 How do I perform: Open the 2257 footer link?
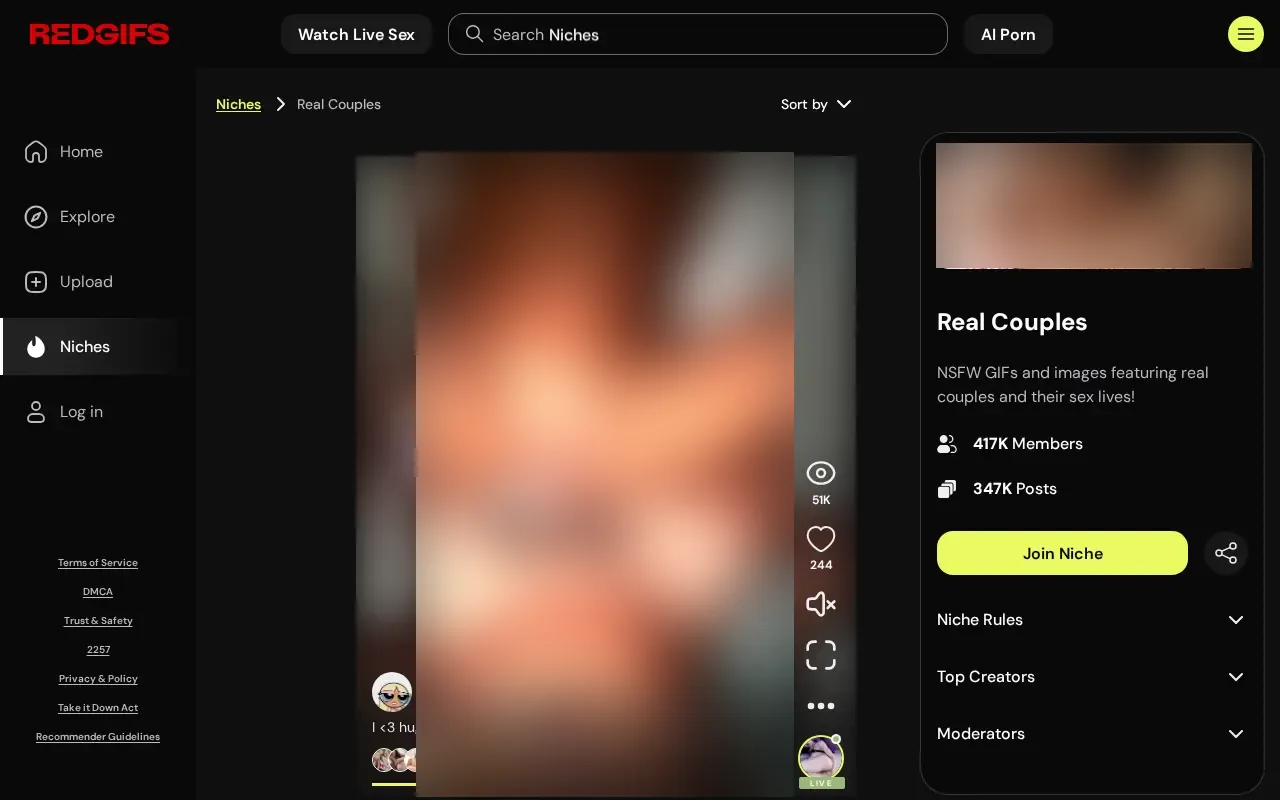[x=98, y=650]
